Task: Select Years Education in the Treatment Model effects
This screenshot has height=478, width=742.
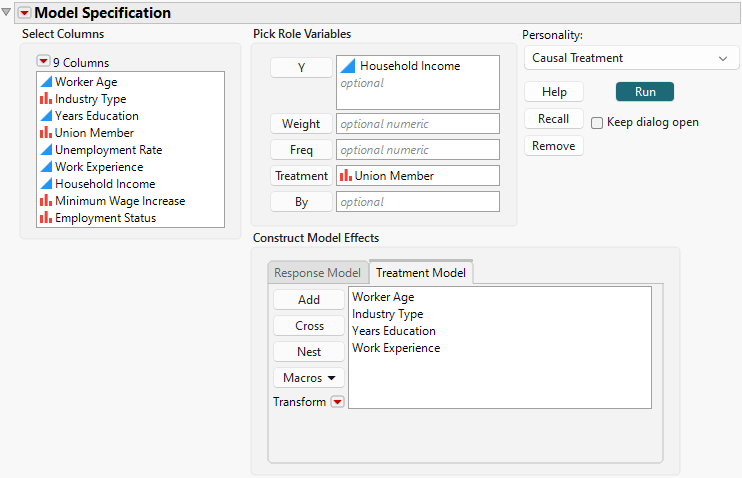Action: click(394, 331)
